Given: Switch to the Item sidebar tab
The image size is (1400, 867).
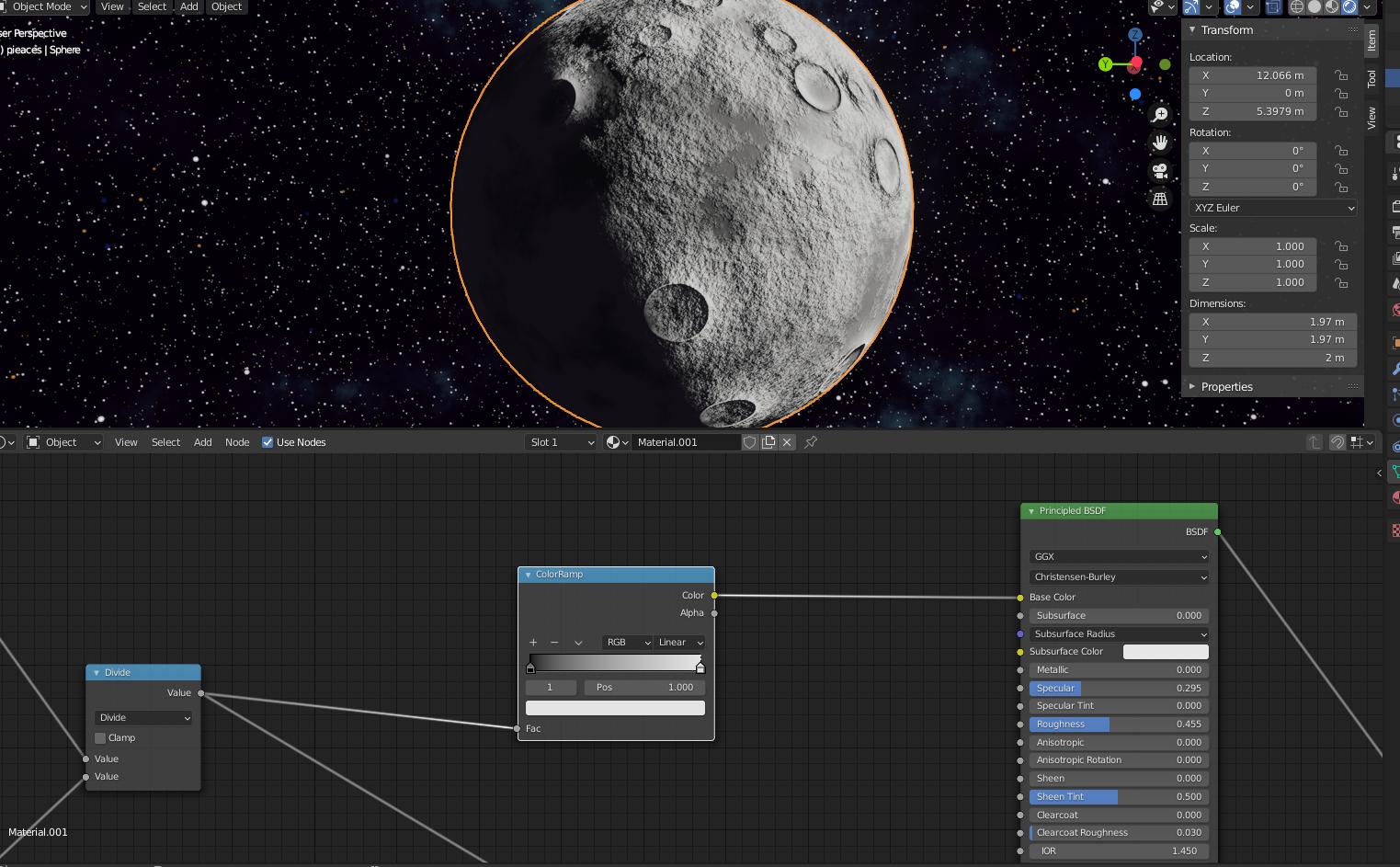Looking at the screenshot, I should coord(1372,40).
